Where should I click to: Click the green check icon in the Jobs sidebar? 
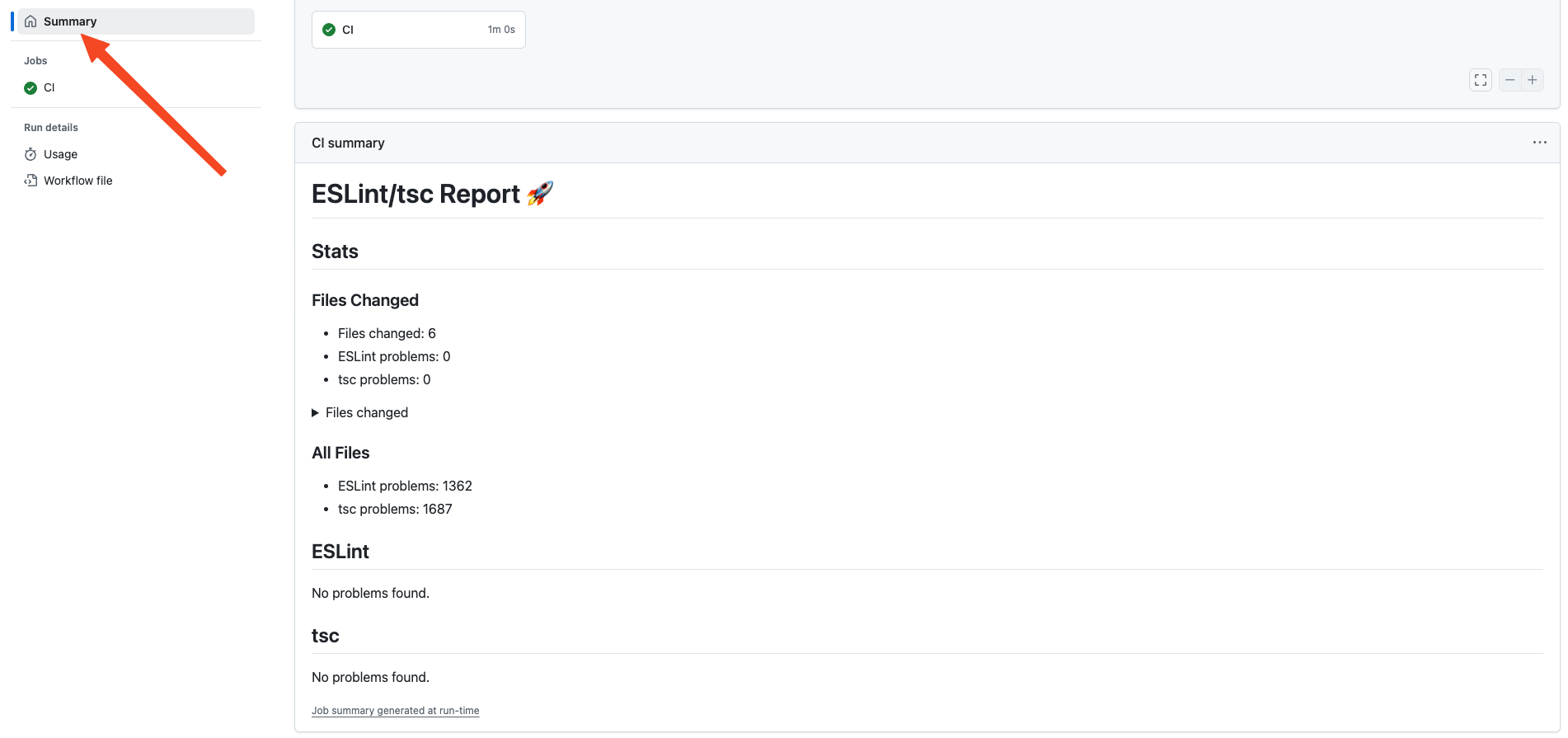point(31,88)
